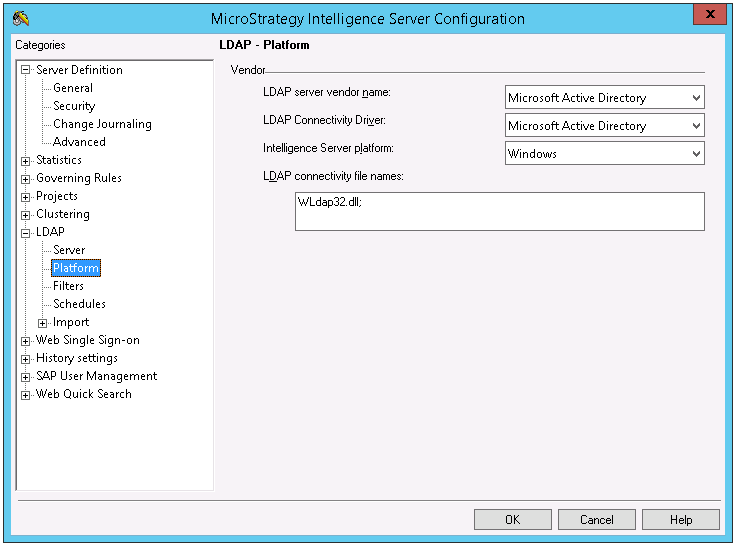Expand the Projects tree node
This screenshot has width=735, height=545.
(x=26, y=196)
